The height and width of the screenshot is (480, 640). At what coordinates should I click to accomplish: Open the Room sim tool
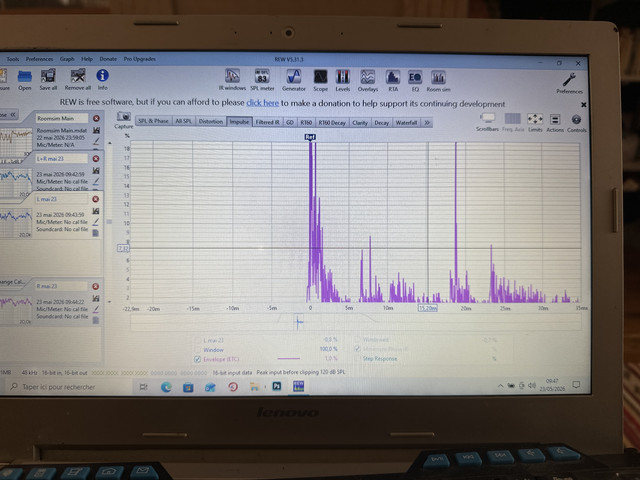438,81
